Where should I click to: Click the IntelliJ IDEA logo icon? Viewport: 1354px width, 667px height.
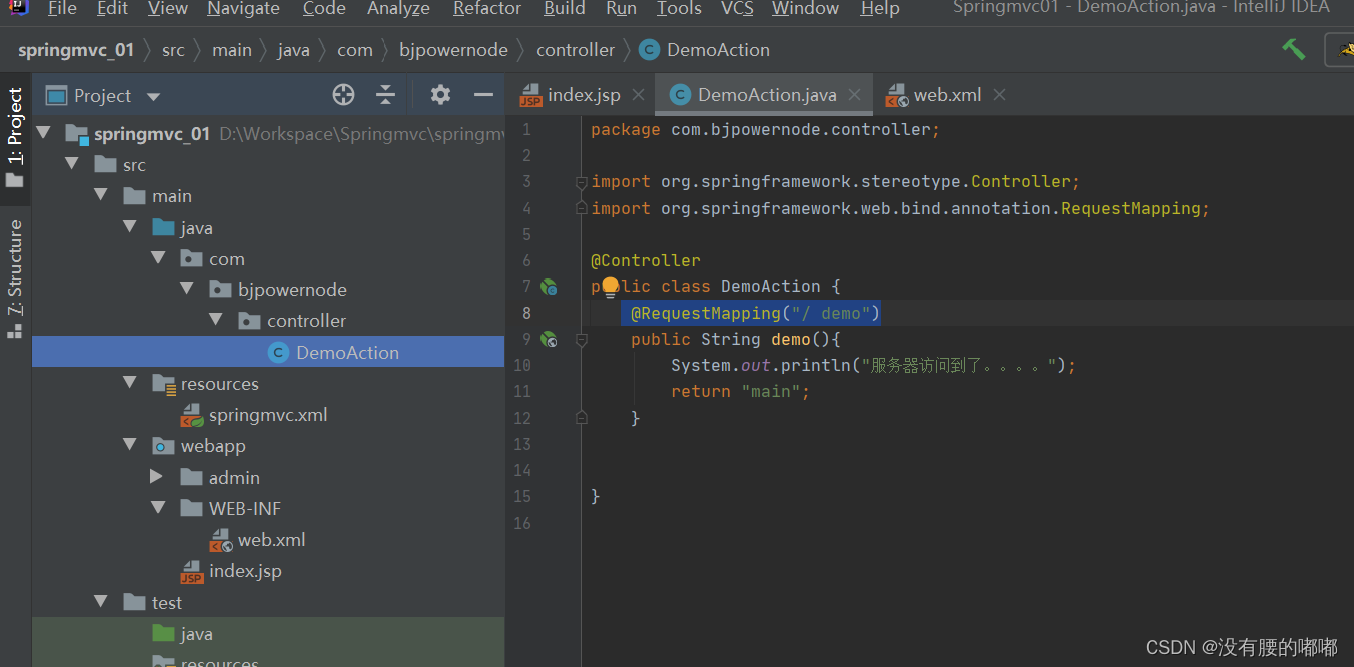18,8
